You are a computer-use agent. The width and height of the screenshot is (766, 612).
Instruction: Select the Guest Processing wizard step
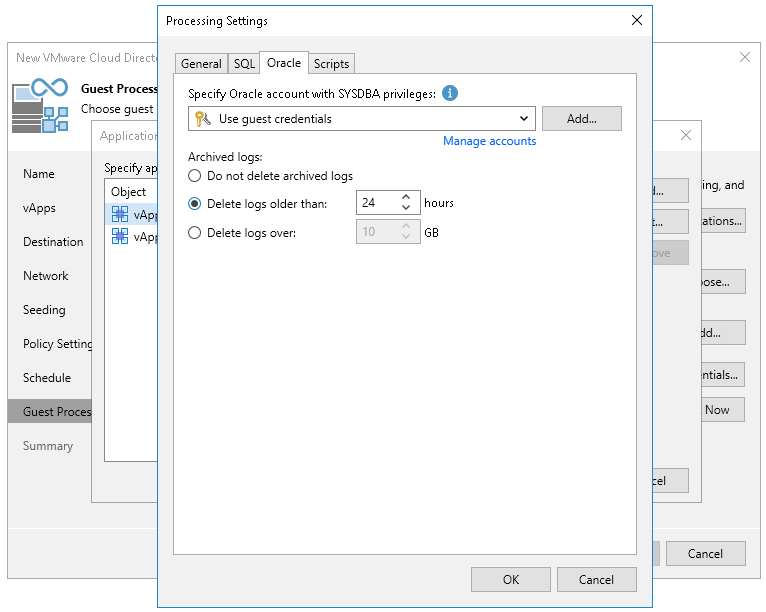click(x=50, y=411)
